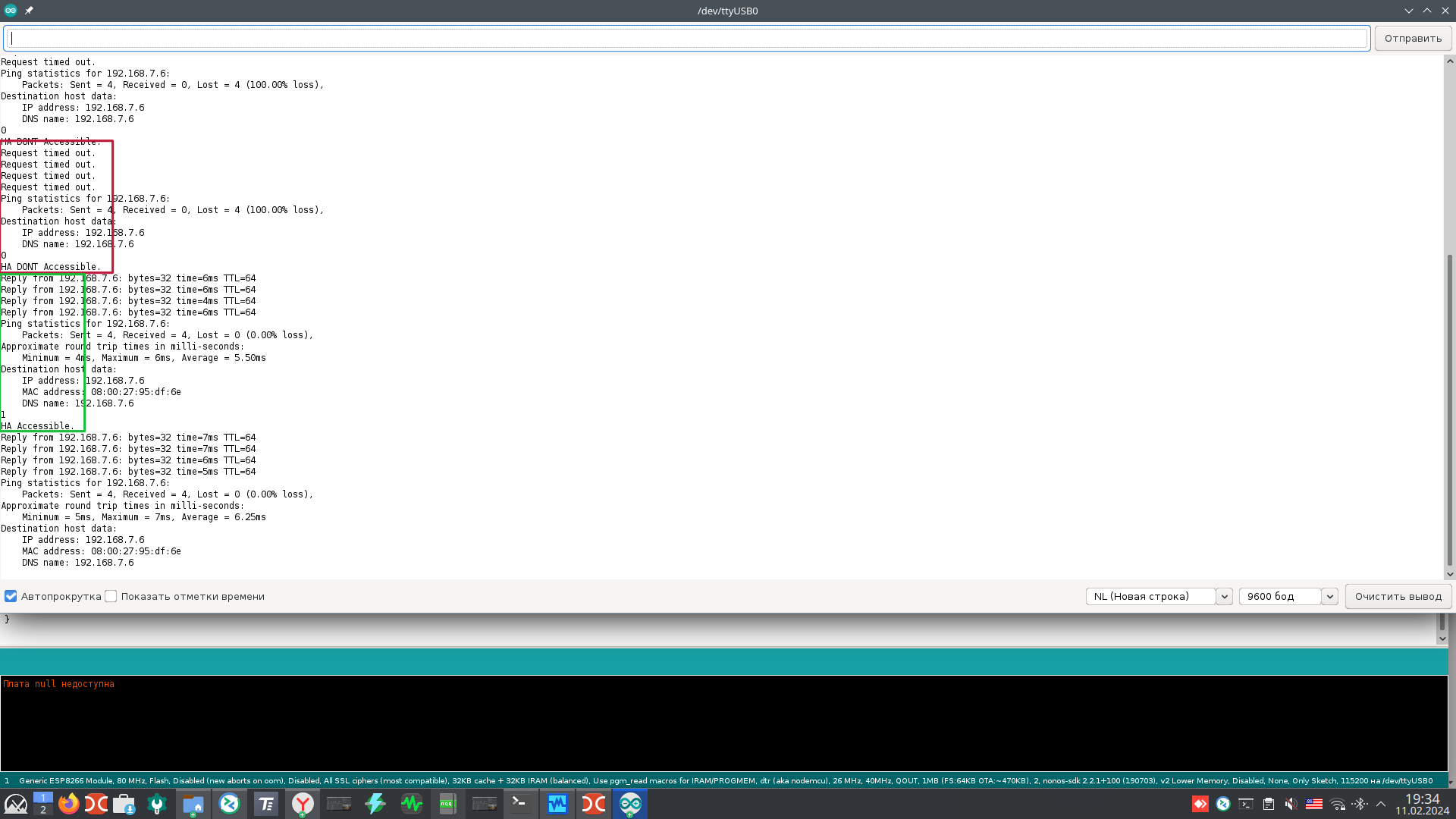Open the NL (Новая строка) line ending dropdown
Image resolution: width=1456 pixels, height=819 pixels.
point(1158,596)
